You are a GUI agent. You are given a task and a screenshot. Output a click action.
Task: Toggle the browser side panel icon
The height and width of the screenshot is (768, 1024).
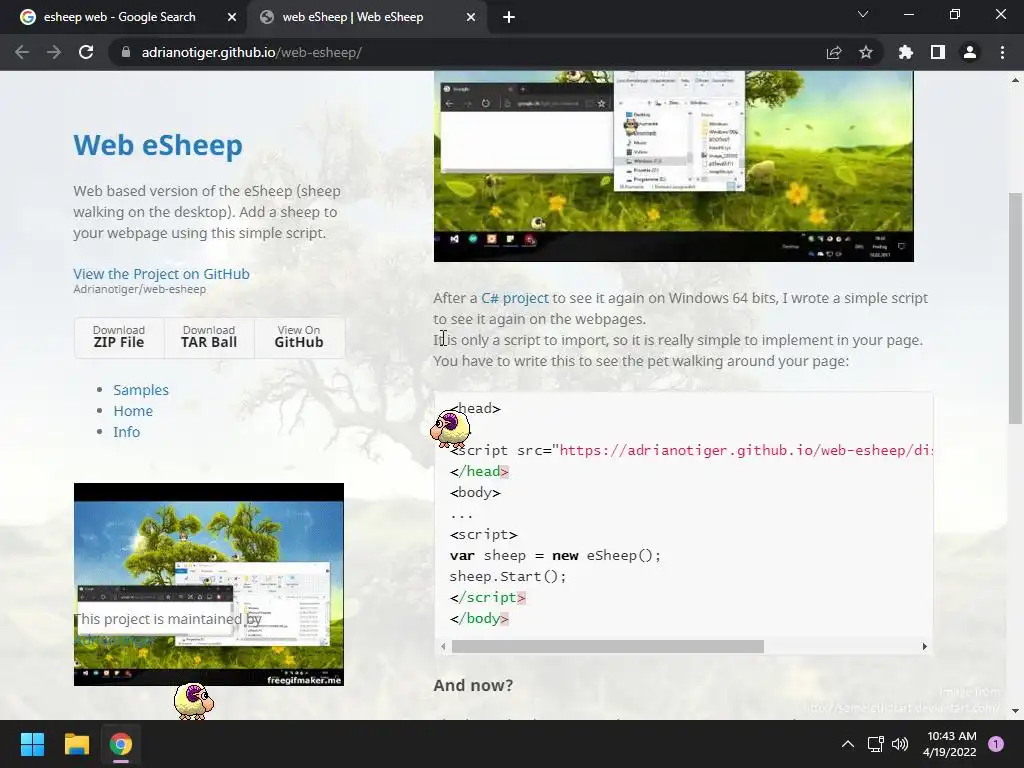[938, 52]
